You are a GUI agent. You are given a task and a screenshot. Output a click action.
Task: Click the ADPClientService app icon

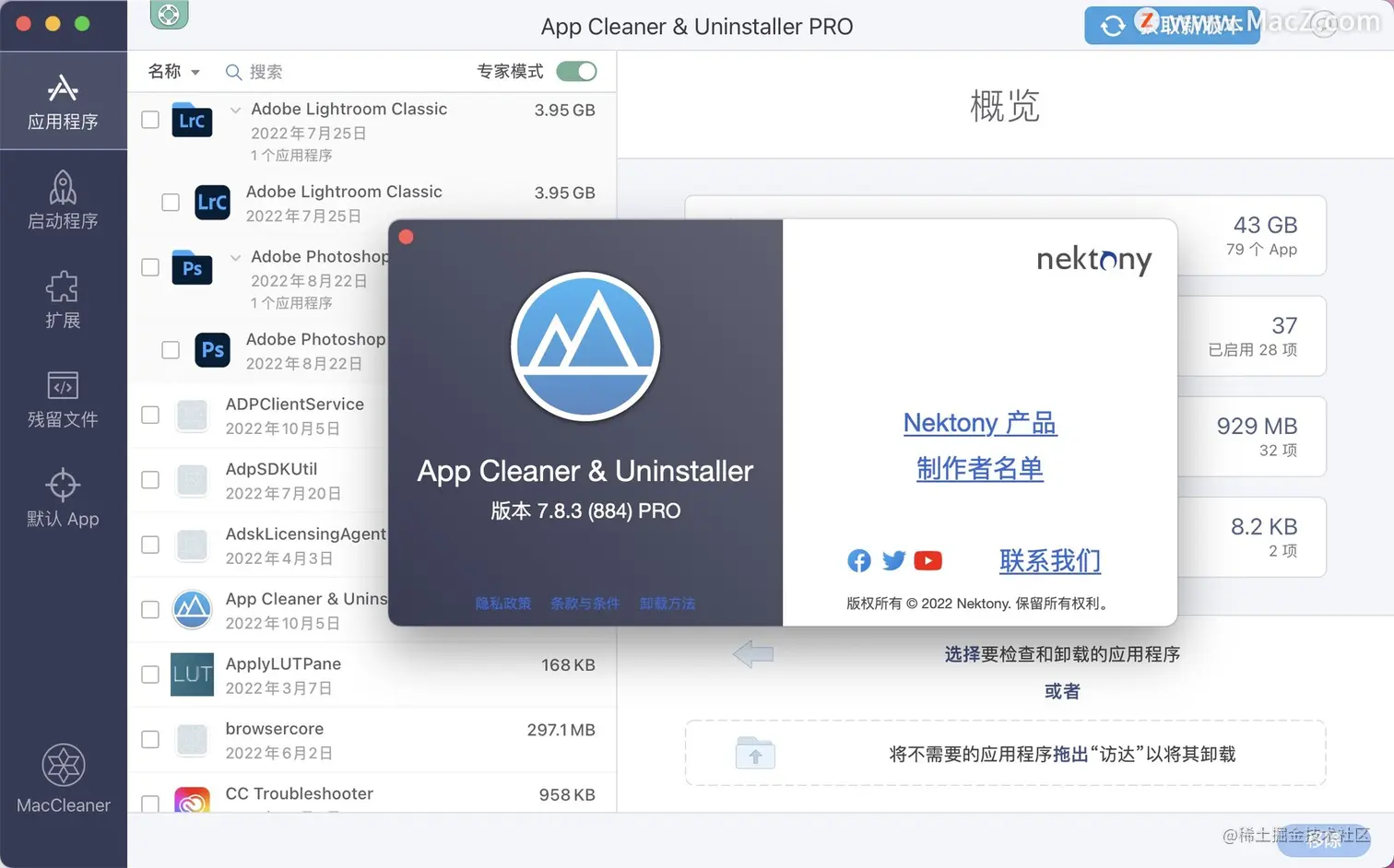click(192, 416)
